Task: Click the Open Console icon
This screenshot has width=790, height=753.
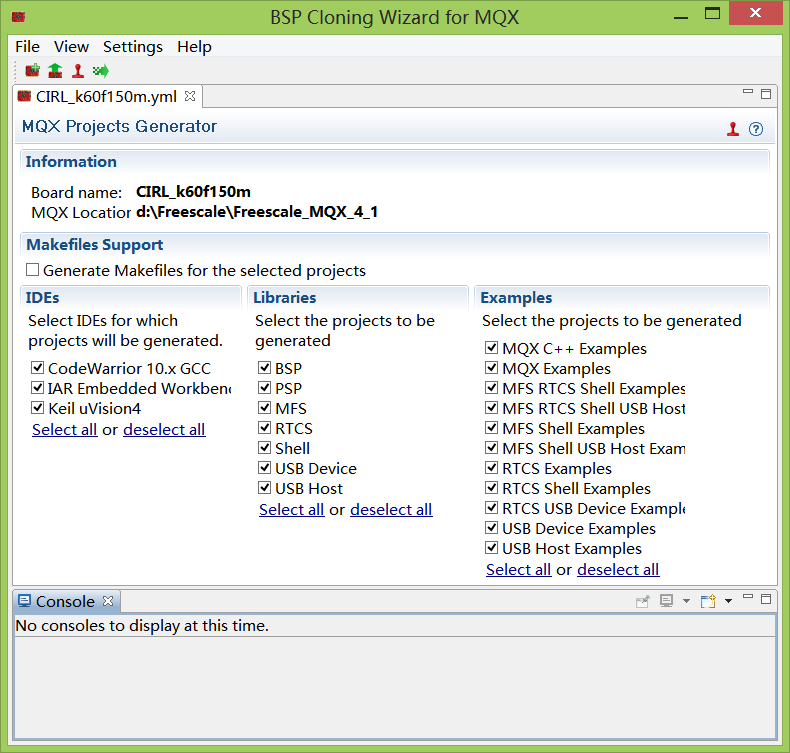Action: (708, 601)
